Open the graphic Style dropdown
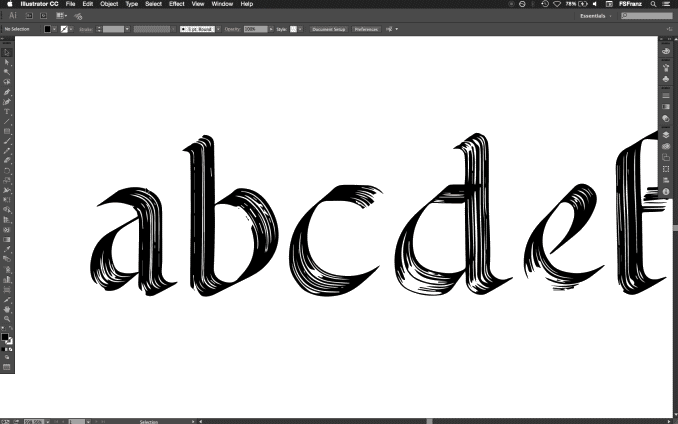 (x=300, y=29)
